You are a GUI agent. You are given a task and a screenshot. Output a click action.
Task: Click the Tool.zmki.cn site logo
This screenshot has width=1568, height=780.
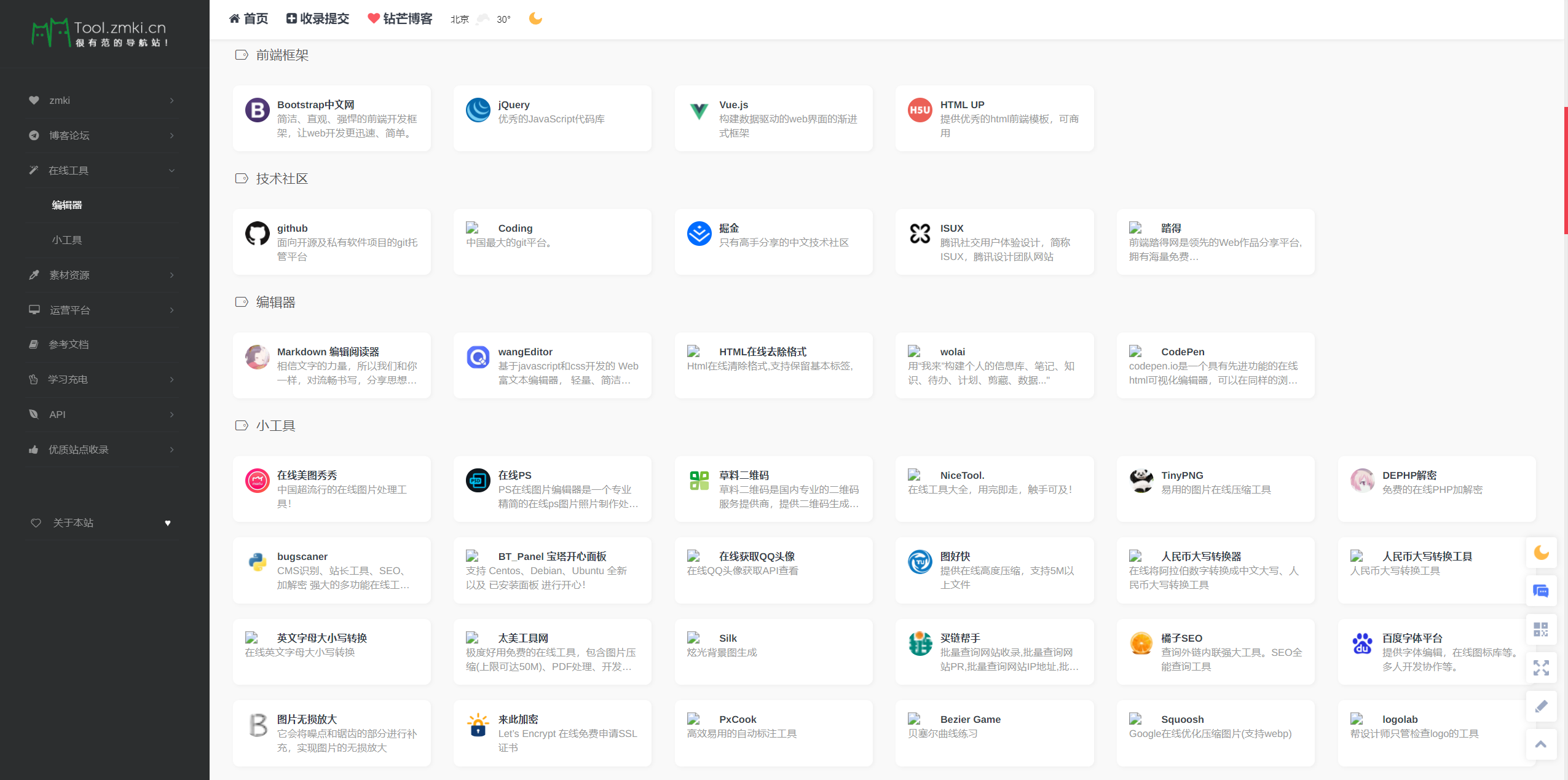coord(100,33)
